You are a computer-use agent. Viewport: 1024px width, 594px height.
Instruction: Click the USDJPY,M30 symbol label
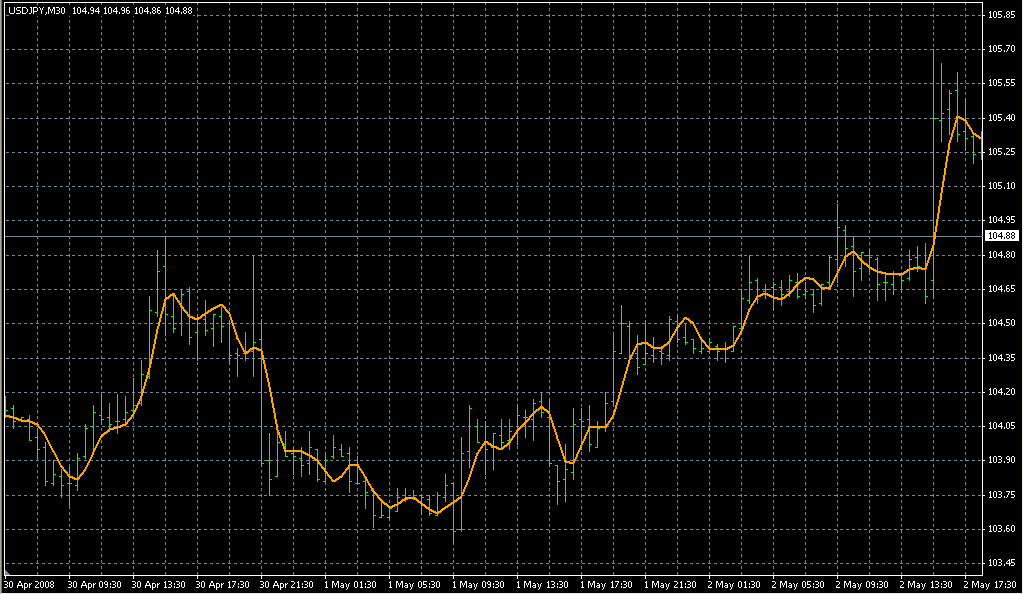click(36, 10)
